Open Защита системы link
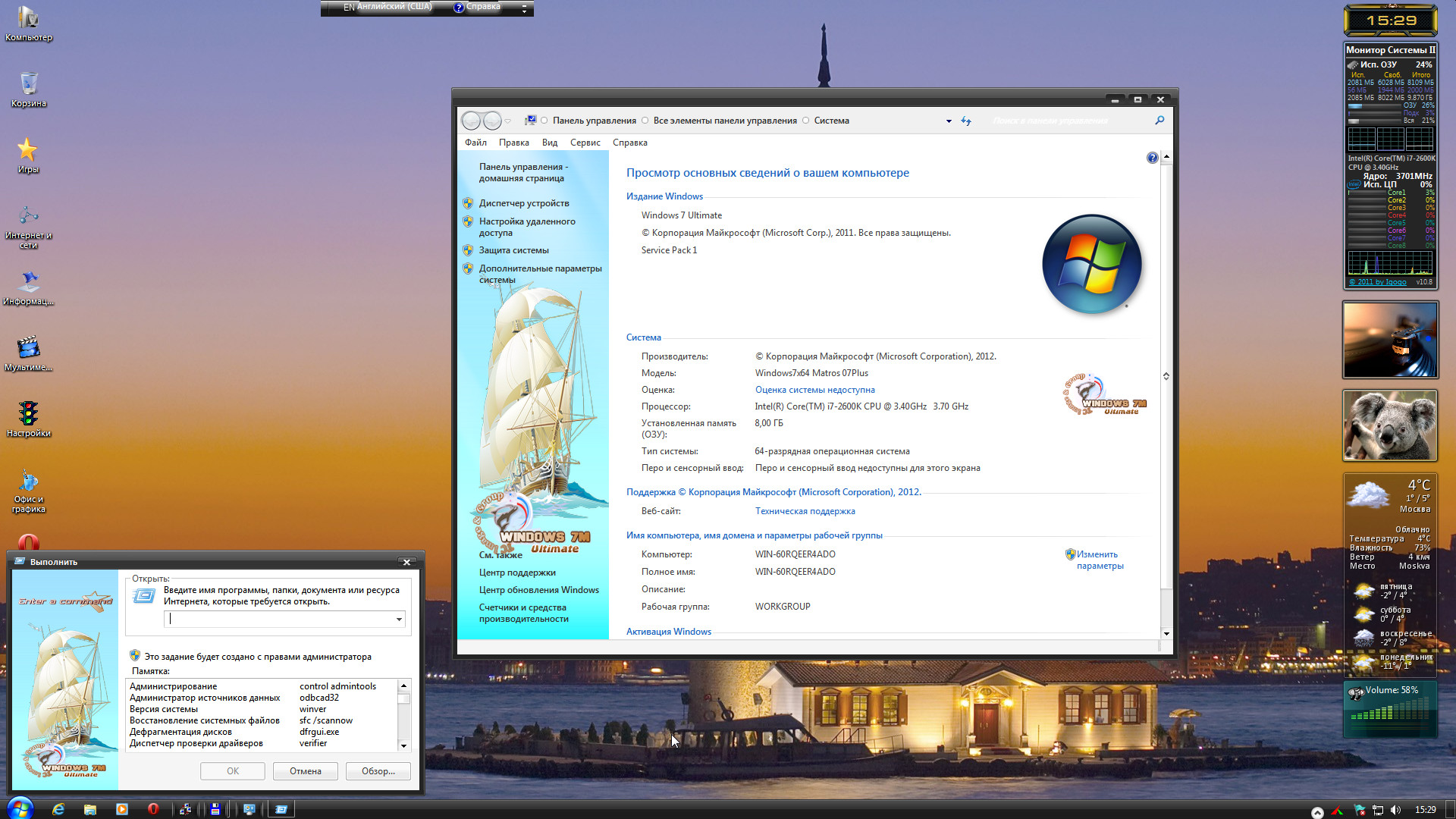 pyautogui.click(x=514, y=250)
